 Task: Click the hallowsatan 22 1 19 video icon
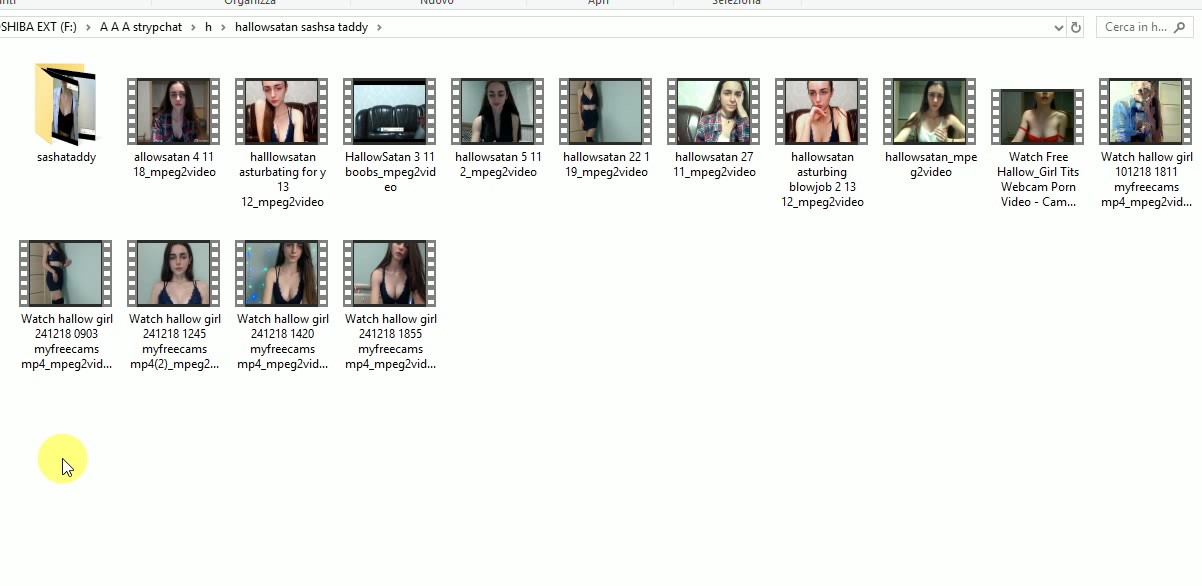point(605,111)
